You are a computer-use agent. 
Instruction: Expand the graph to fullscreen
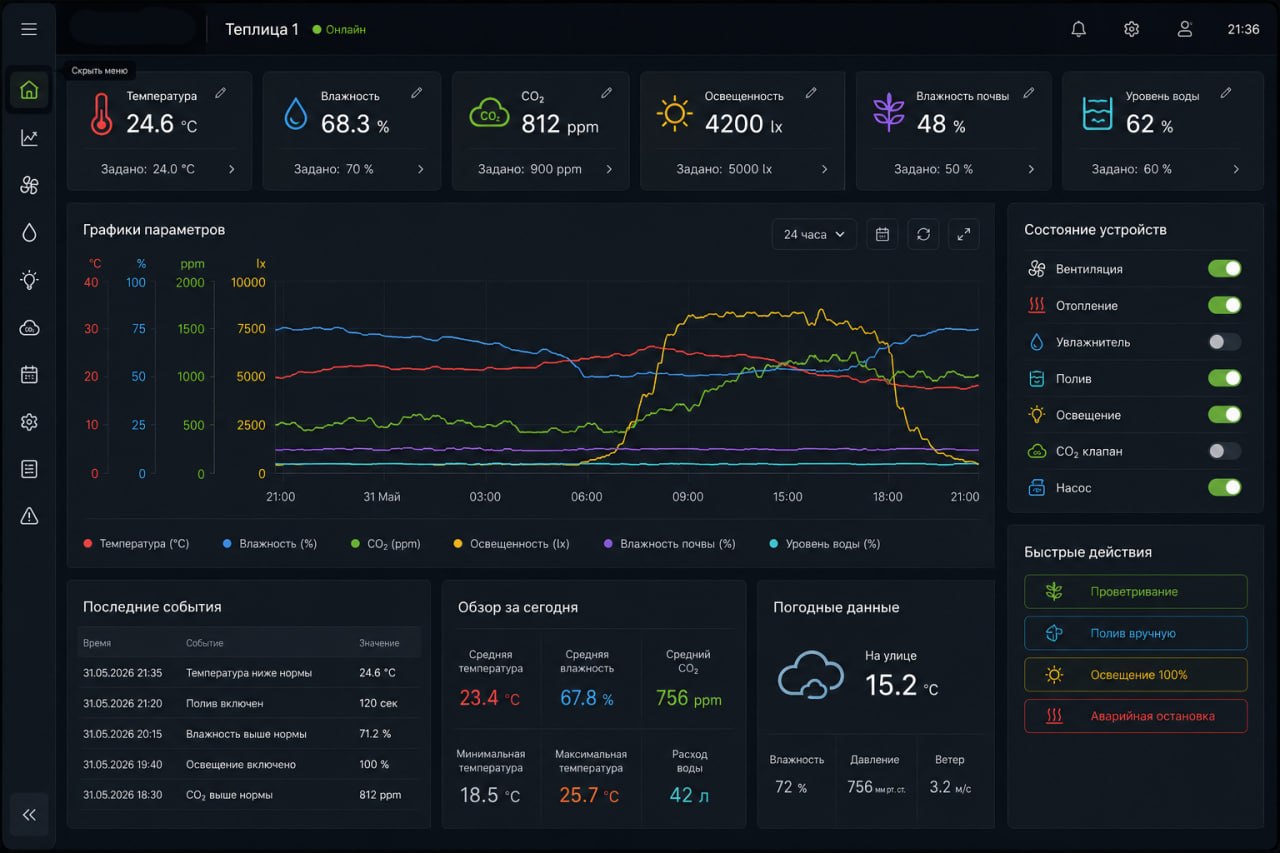963,234
